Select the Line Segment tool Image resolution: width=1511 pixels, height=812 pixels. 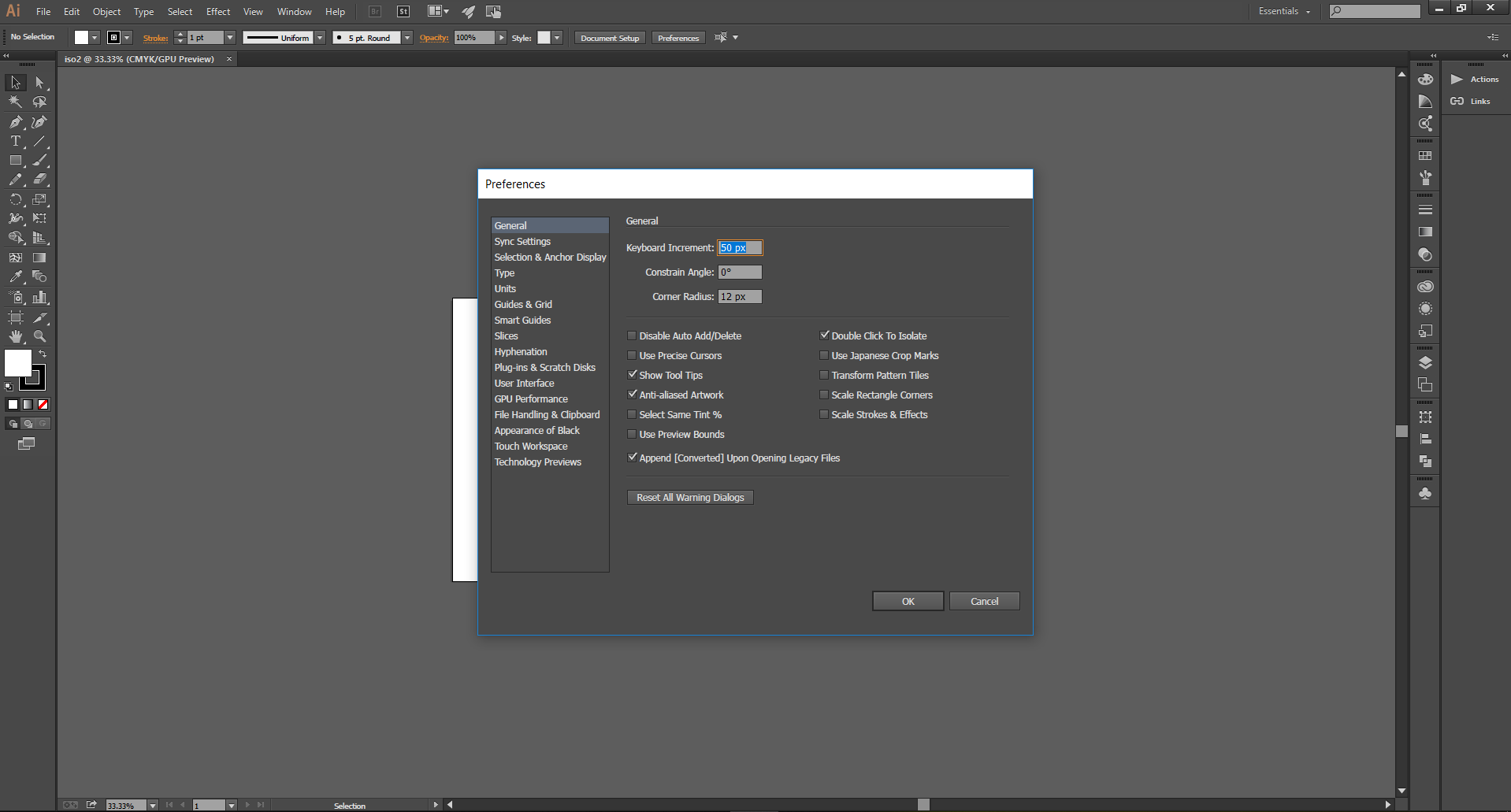coord(39,141)
